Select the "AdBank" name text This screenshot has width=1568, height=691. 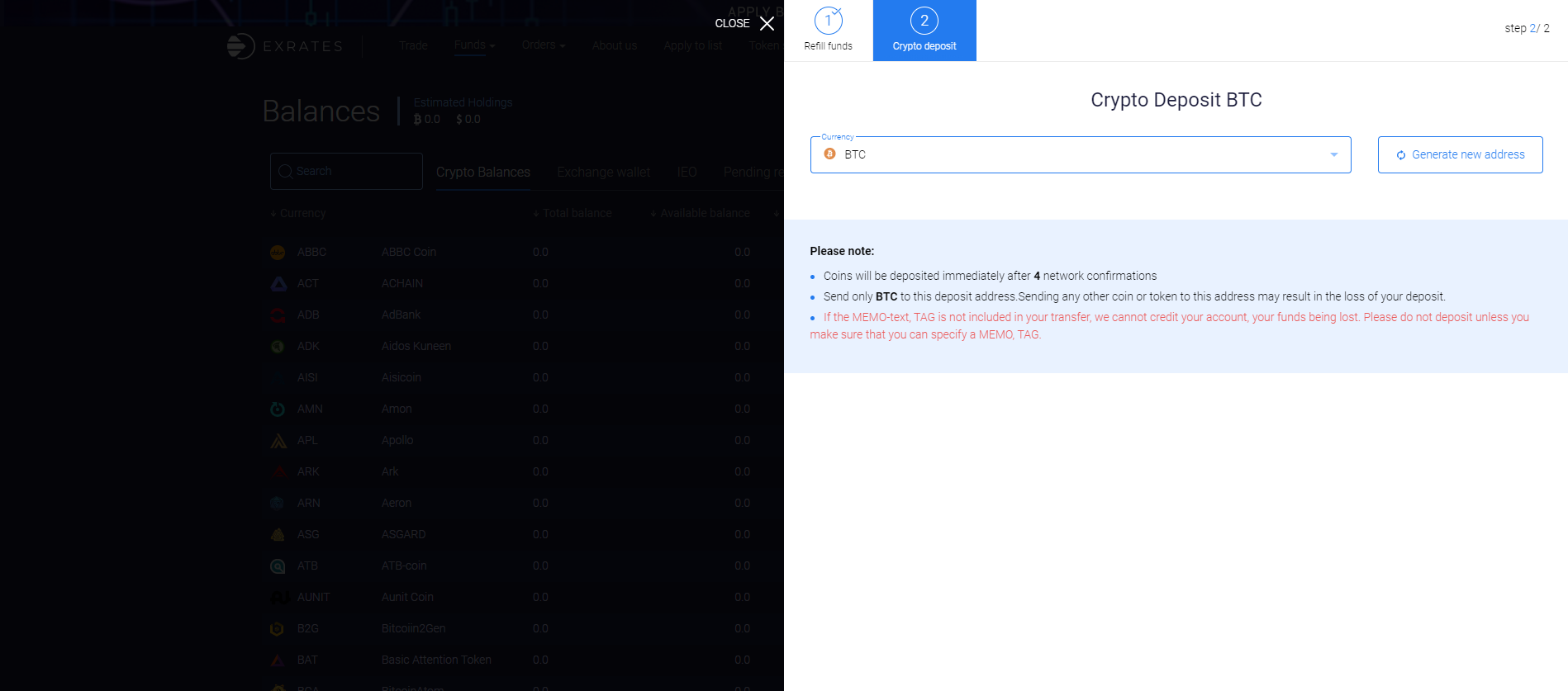401,315
